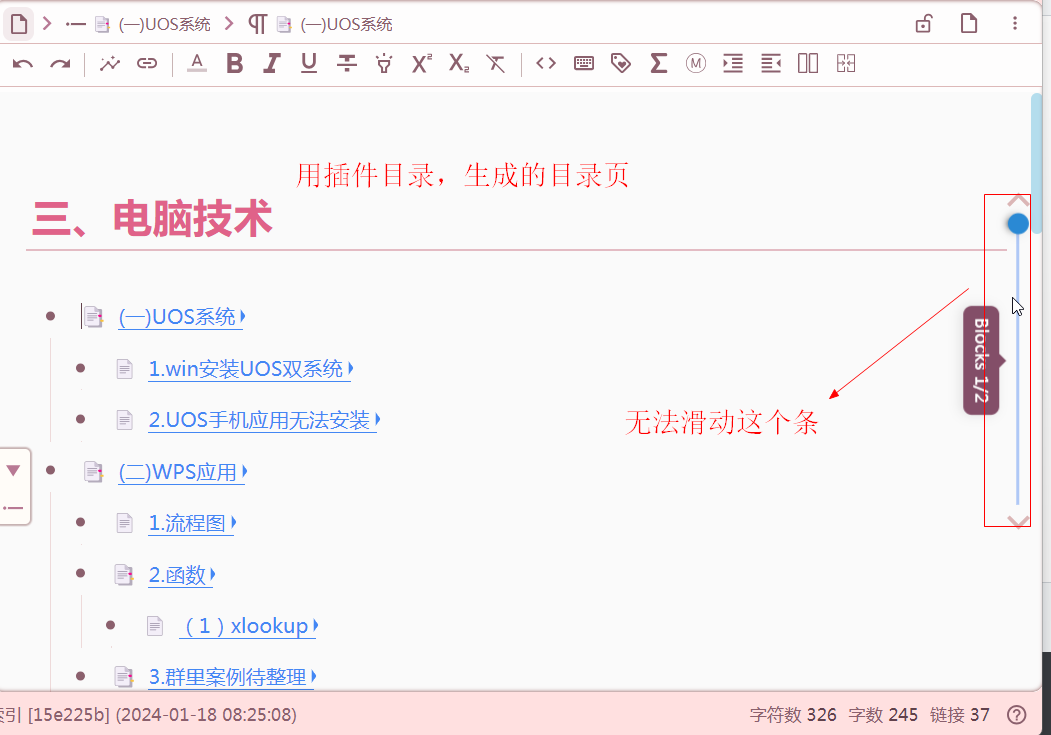
Task: Click bullet of 2.函数 list item
Action: tap(80, 574)
